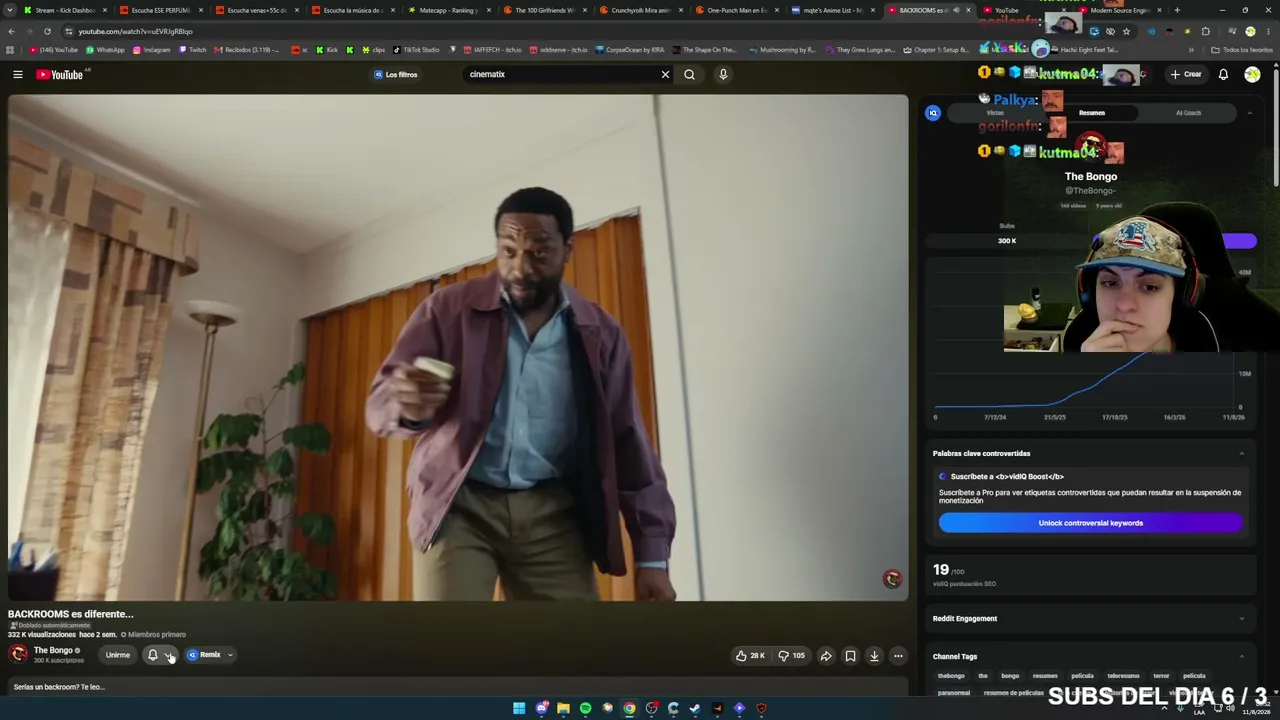
Task: Open The Bongo channel name link
Action: point(53,650)
